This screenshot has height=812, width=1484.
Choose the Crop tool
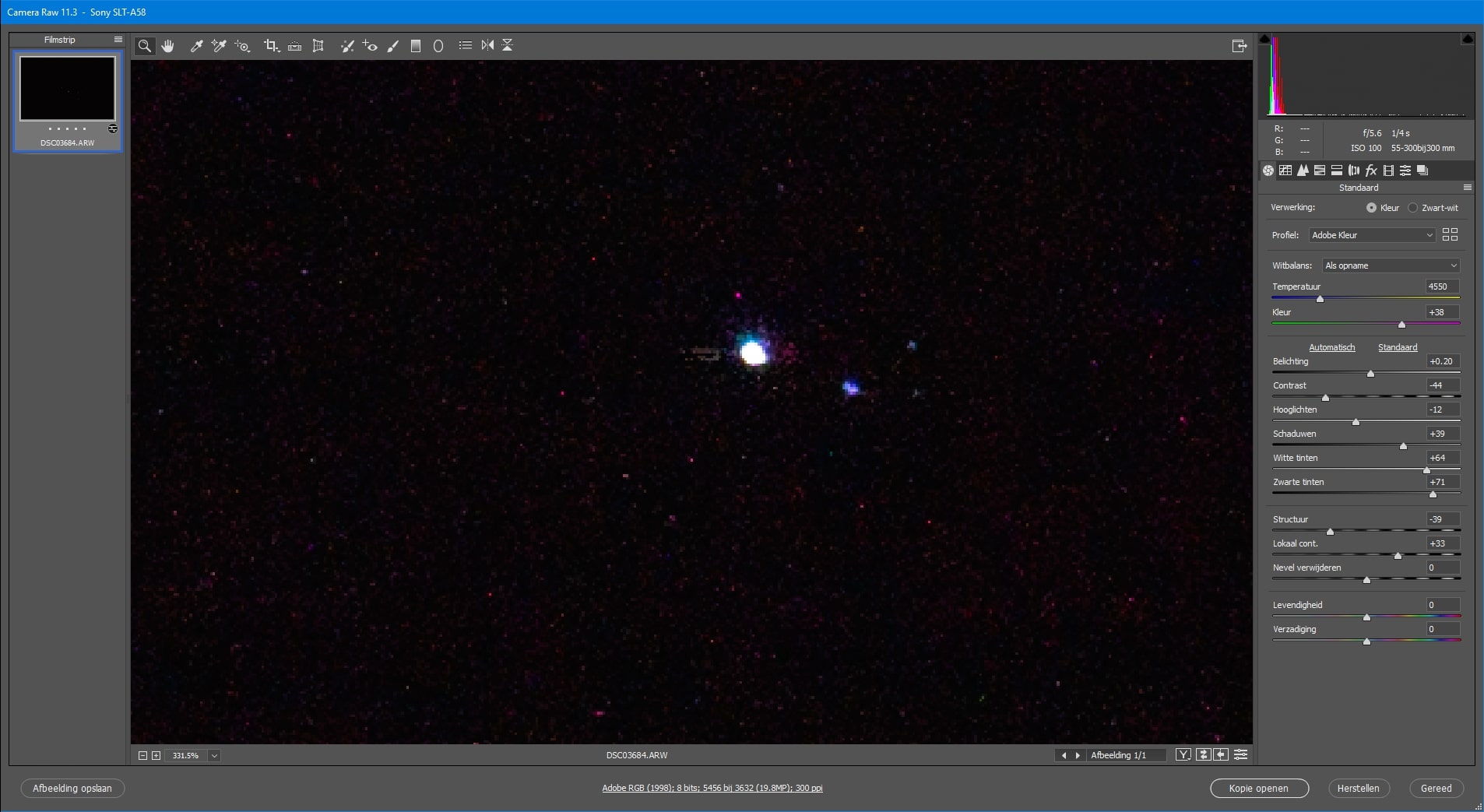click(x=271, y=46)
